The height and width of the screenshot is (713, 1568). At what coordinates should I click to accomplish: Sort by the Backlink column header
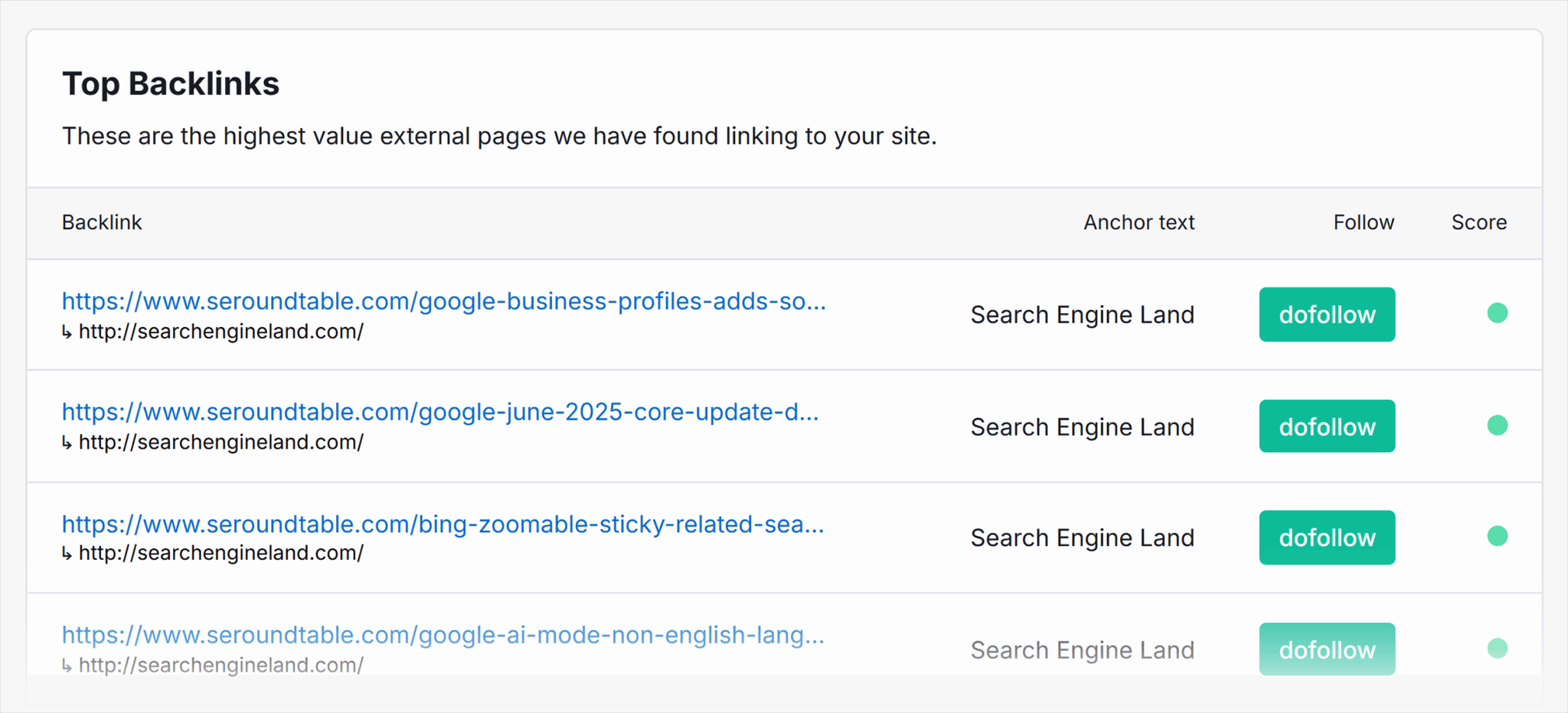(x=102, y=223)
